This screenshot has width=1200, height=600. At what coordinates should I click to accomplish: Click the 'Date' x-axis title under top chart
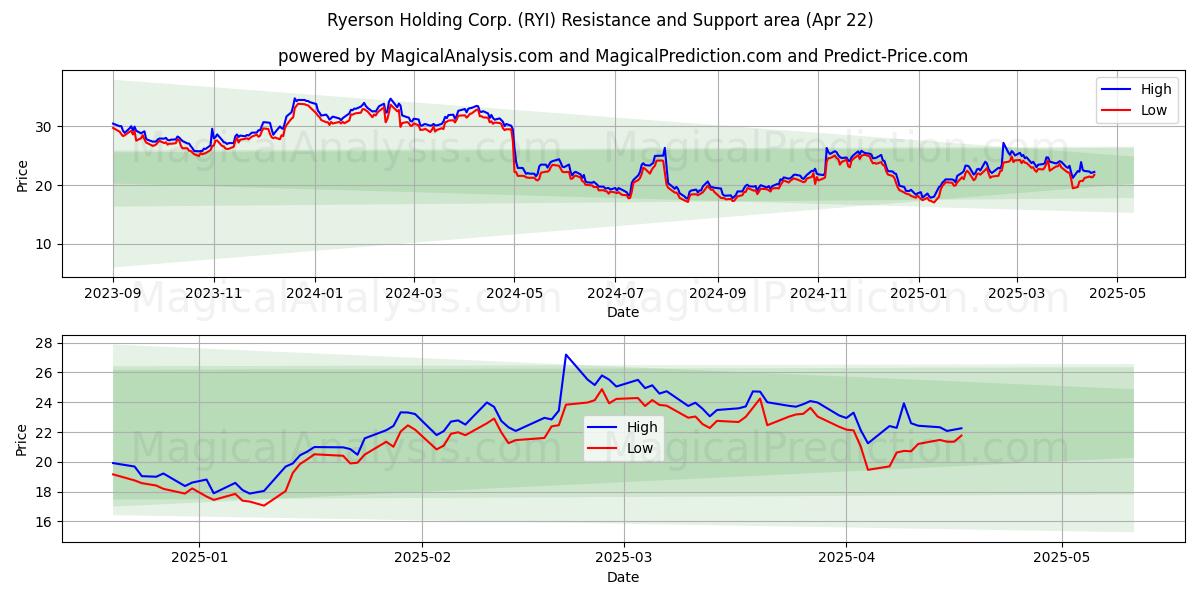click(623, 313)
